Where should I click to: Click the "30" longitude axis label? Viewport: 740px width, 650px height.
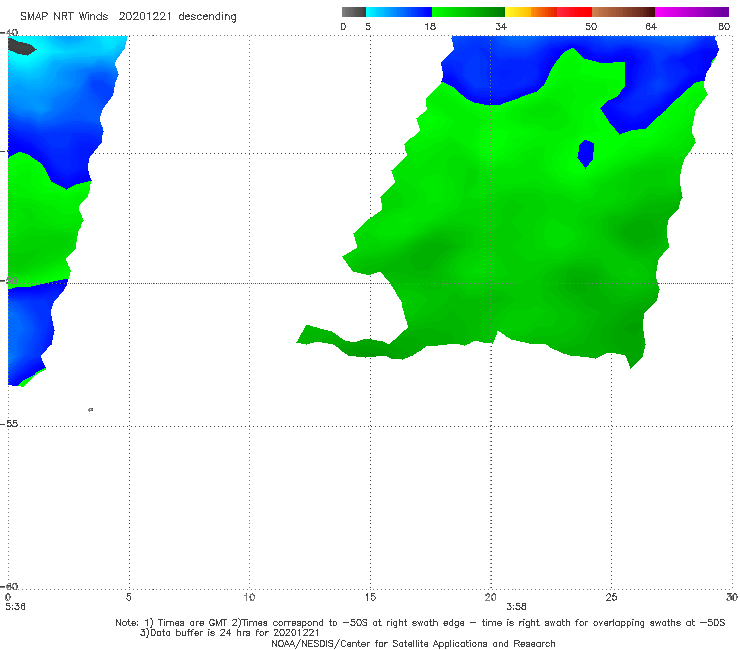(x=732, y=597)
